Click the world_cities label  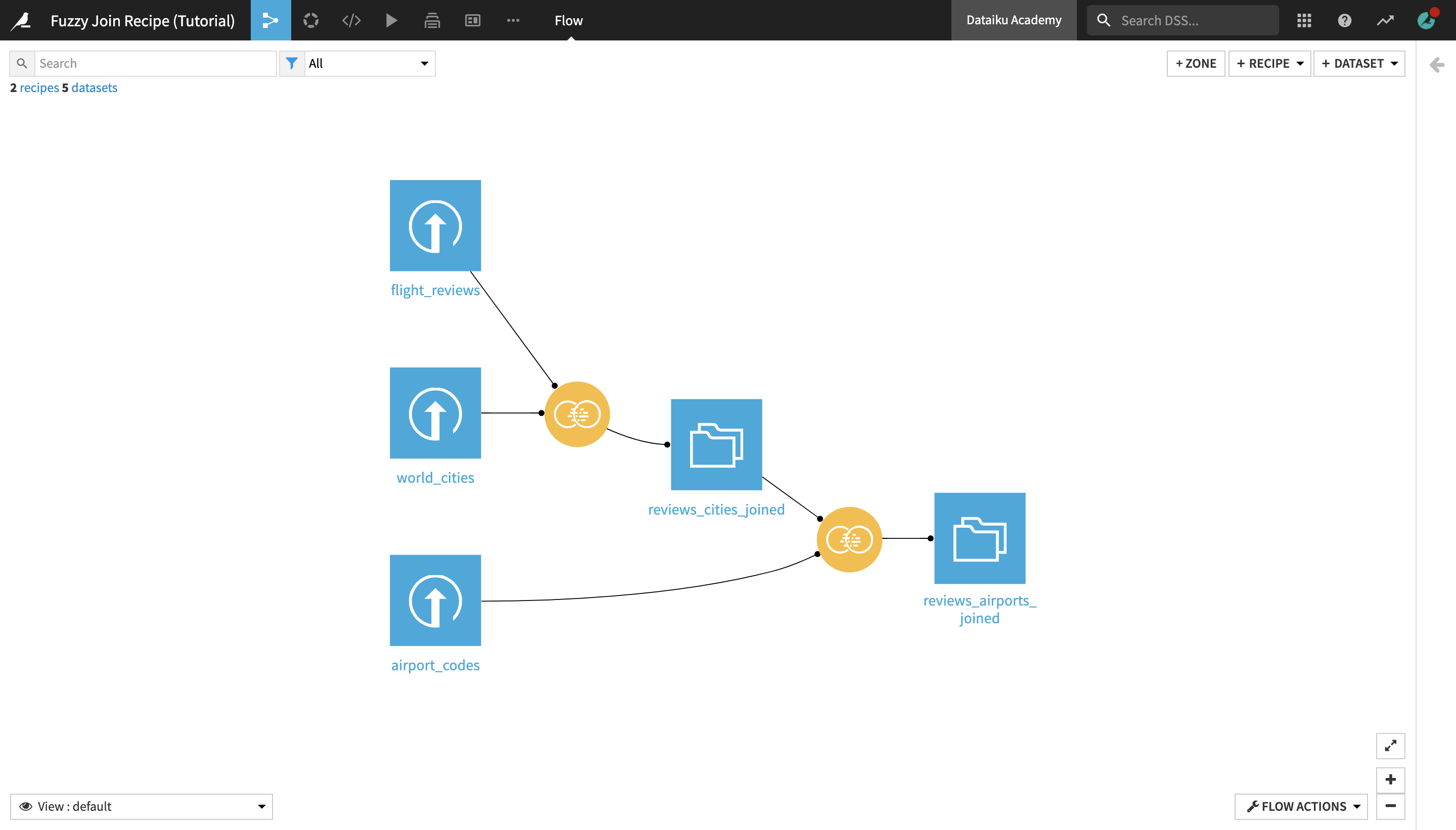coord(436,478)
